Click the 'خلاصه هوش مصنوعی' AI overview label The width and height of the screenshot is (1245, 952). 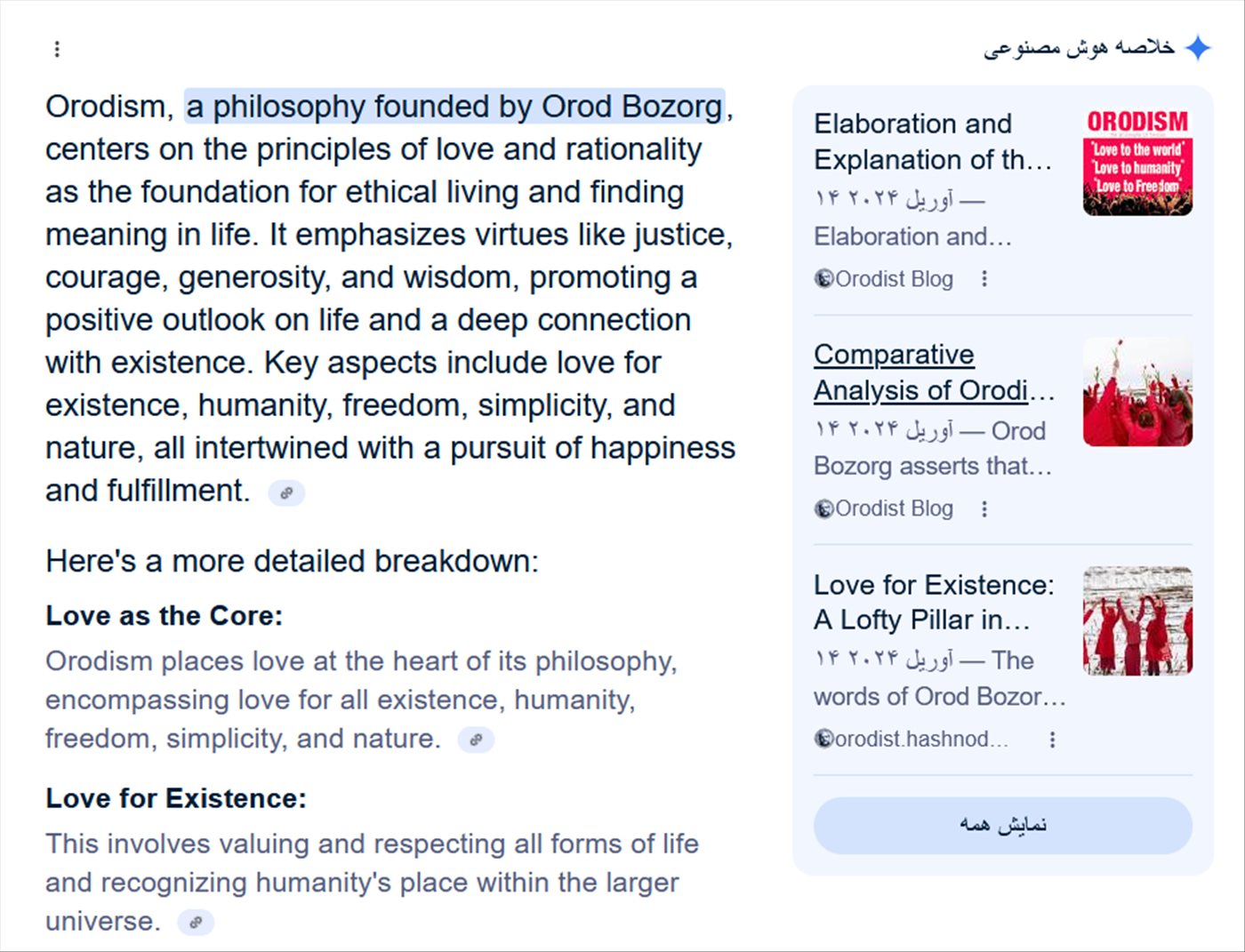pos(1079,48)
